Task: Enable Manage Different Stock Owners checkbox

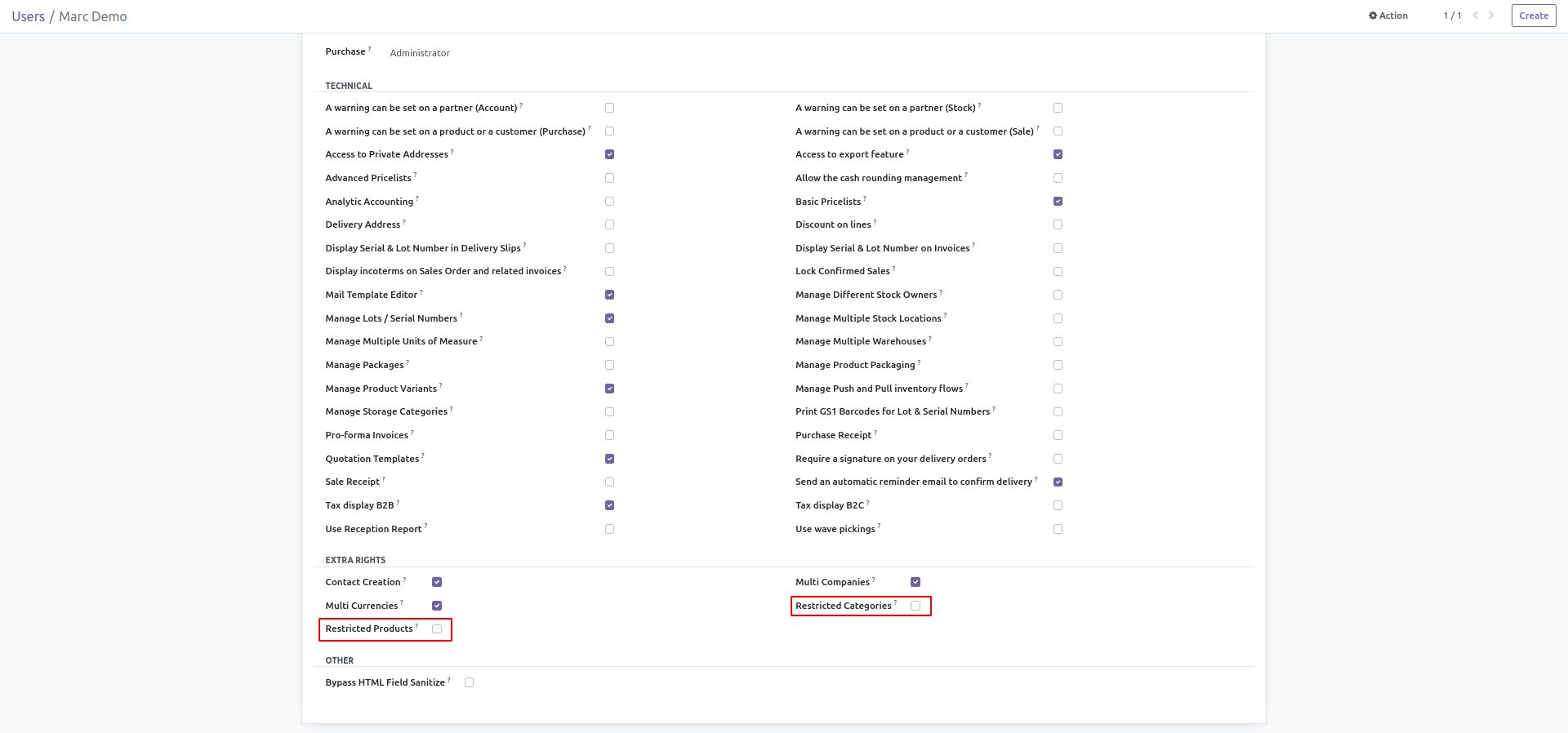Action: pyautogui.click(x=1058, y=295)
